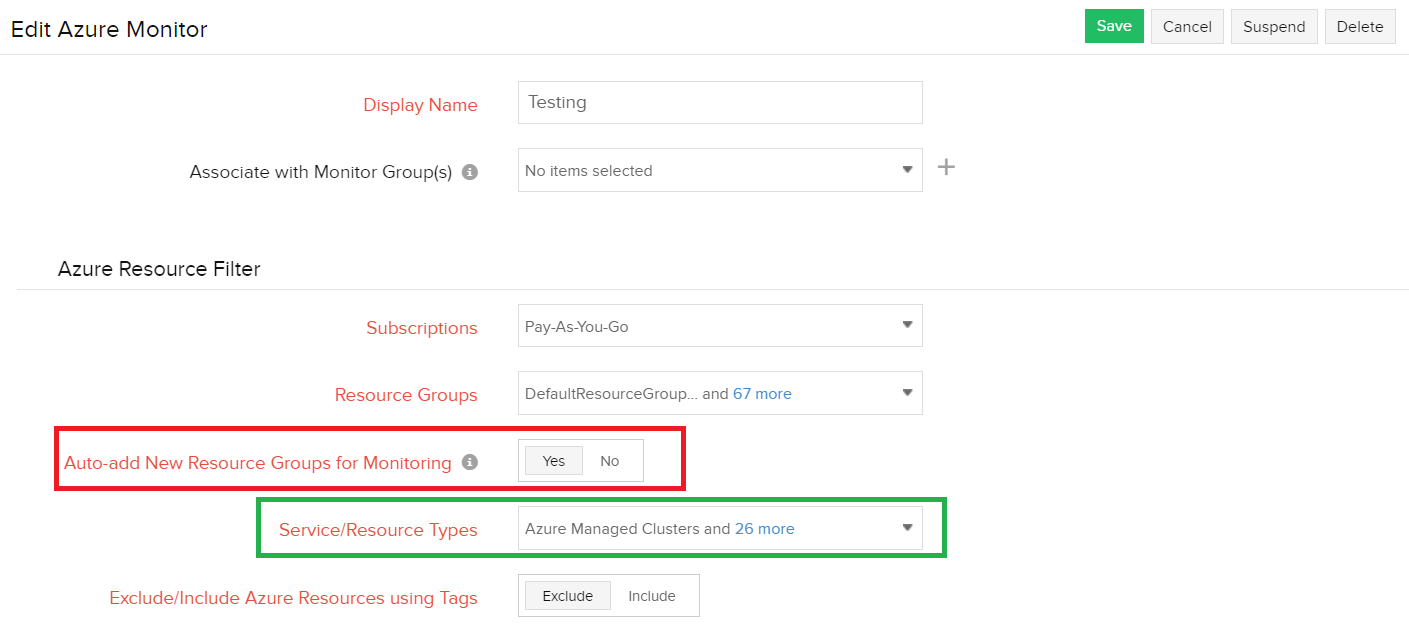Click the info icon beside Monitor Group(s)
Image resolution: width=1409 pixels, height=624 pixels.
(470, 172)
